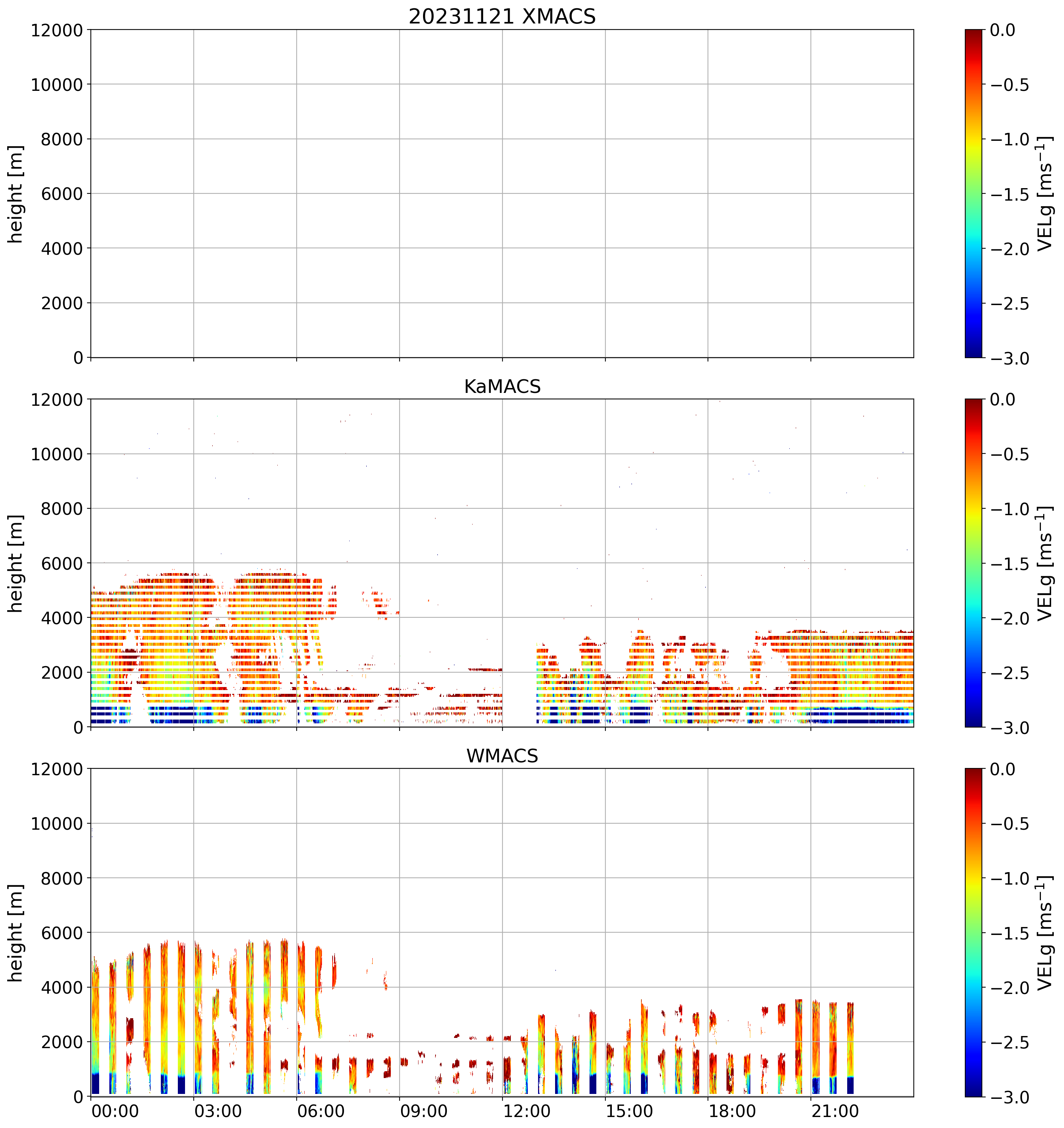Click the KaMACS panel title
1064x1128 pixels.
click(502, 386)
